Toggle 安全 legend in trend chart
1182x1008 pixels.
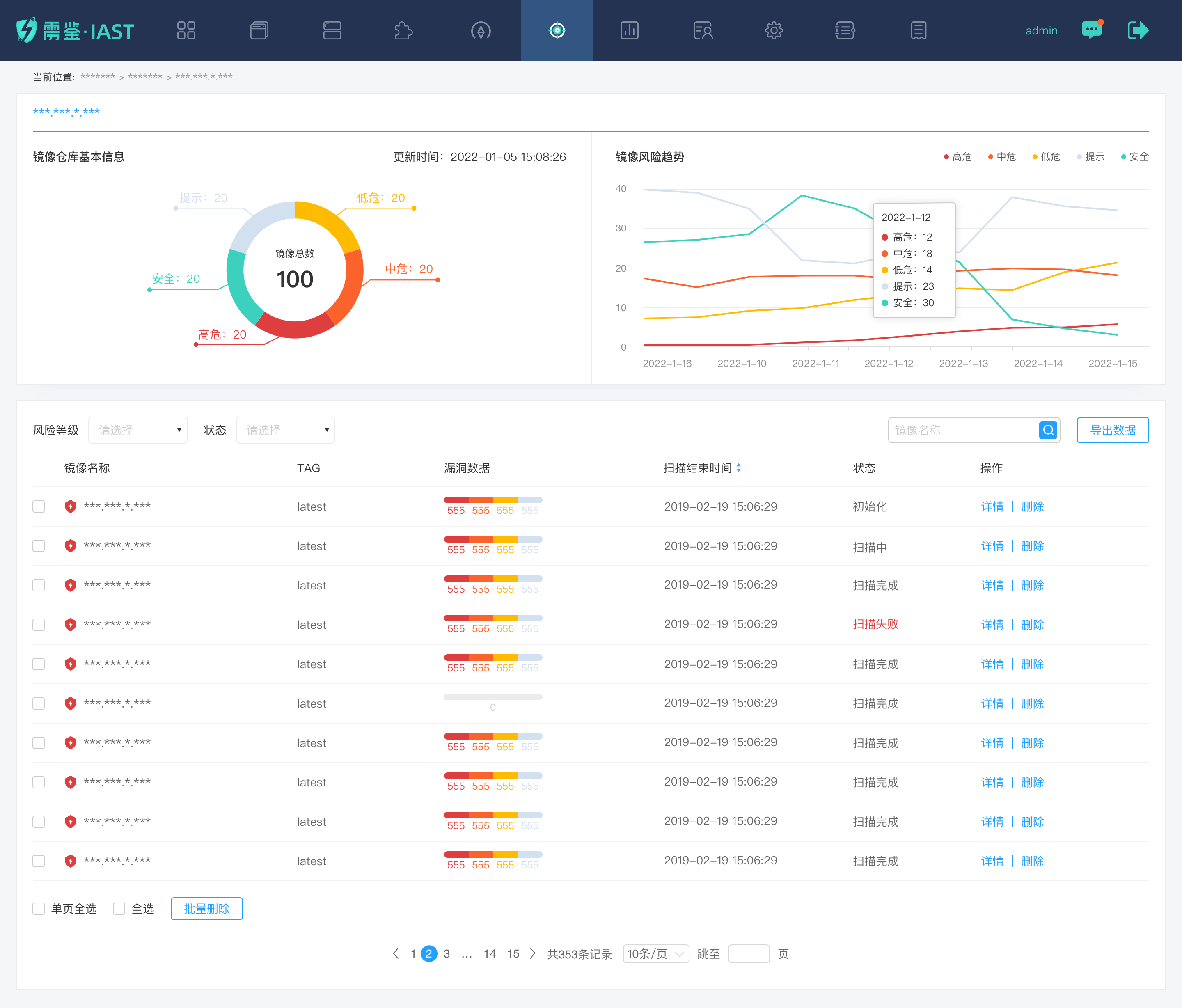pyautogui.click(x=1135, y=156)
